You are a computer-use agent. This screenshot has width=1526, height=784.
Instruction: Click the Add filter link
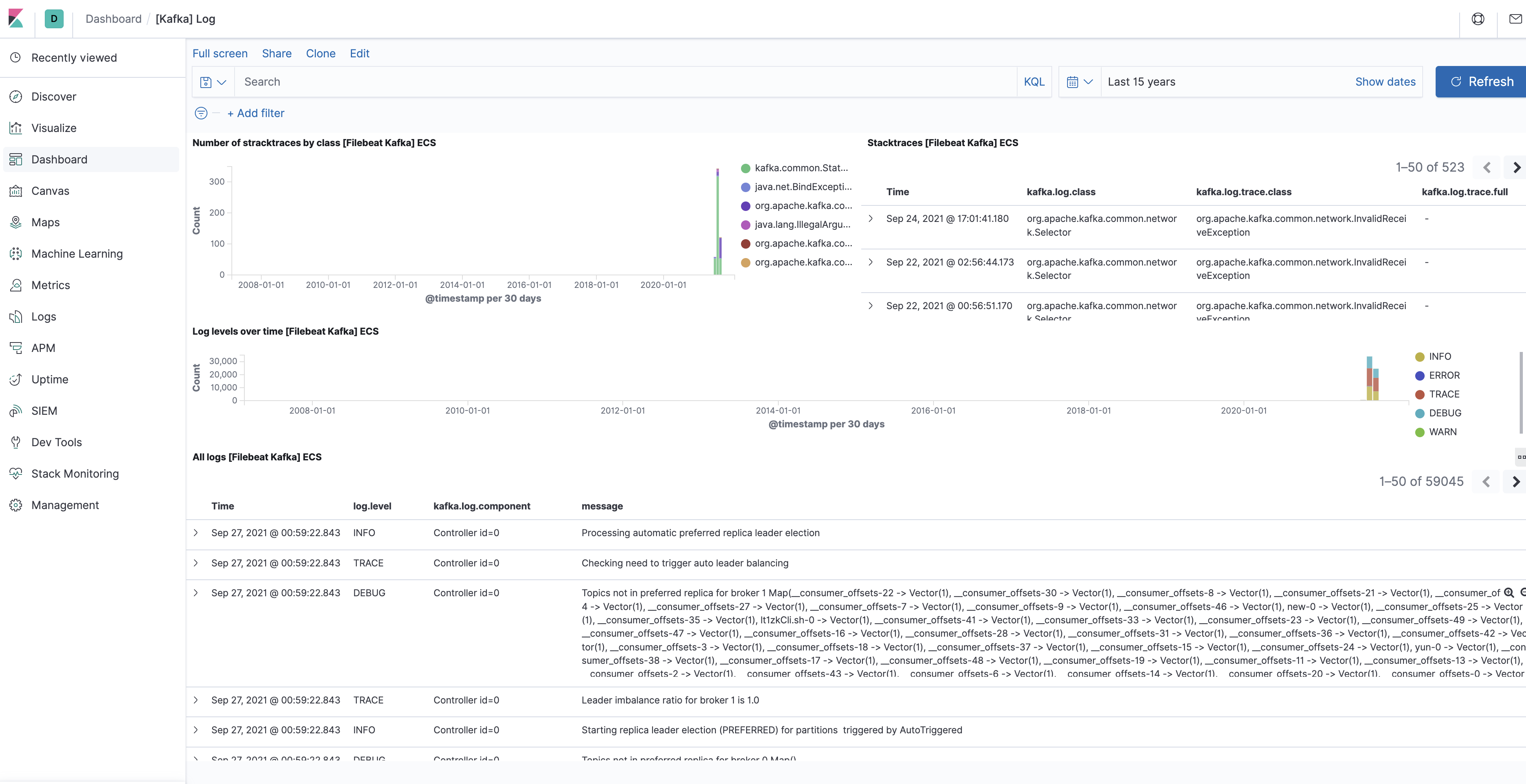(x=255, y=113)
